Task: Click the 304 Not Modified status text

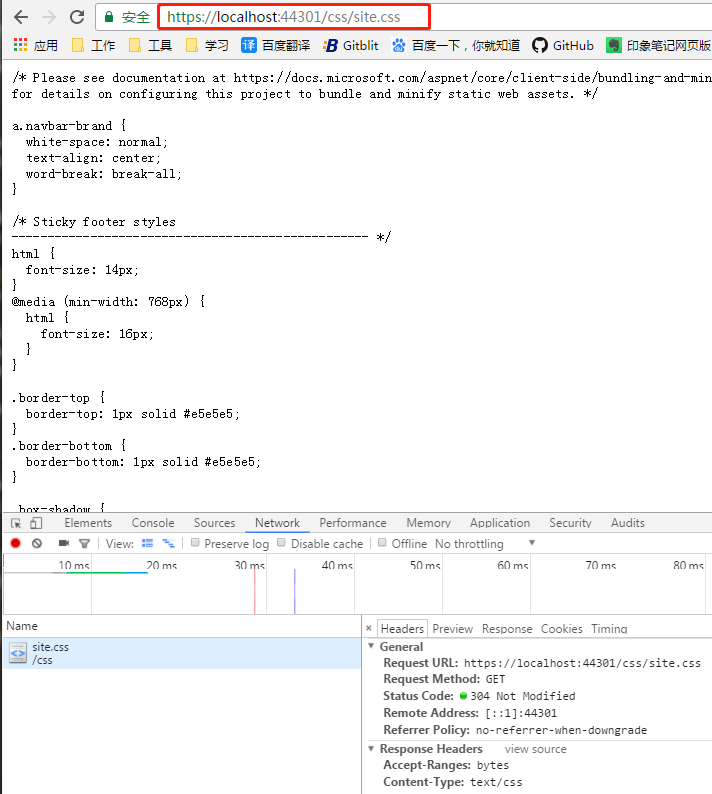Action: click(x=523, y=696)
